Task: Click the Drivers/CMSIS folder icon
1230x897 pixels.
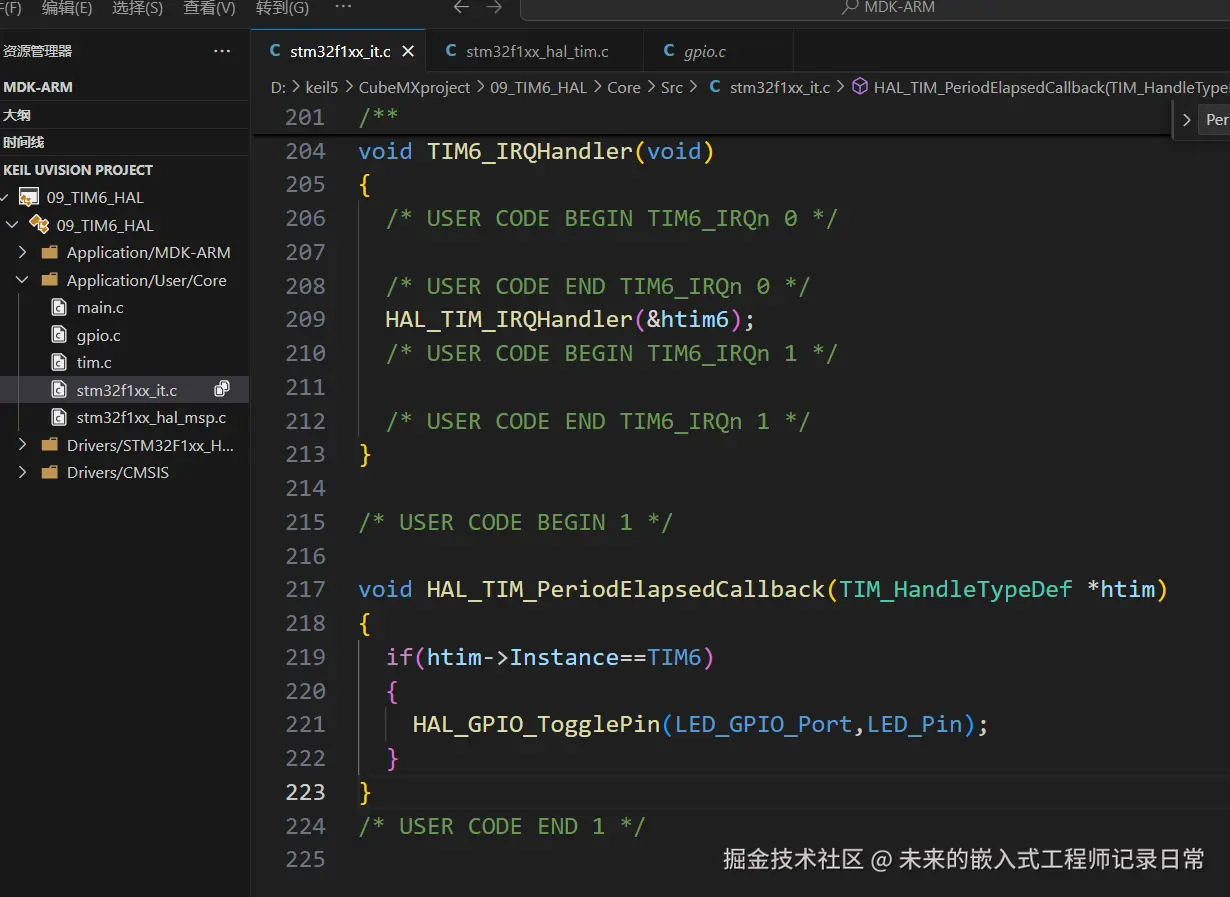Action: [49, 472]
